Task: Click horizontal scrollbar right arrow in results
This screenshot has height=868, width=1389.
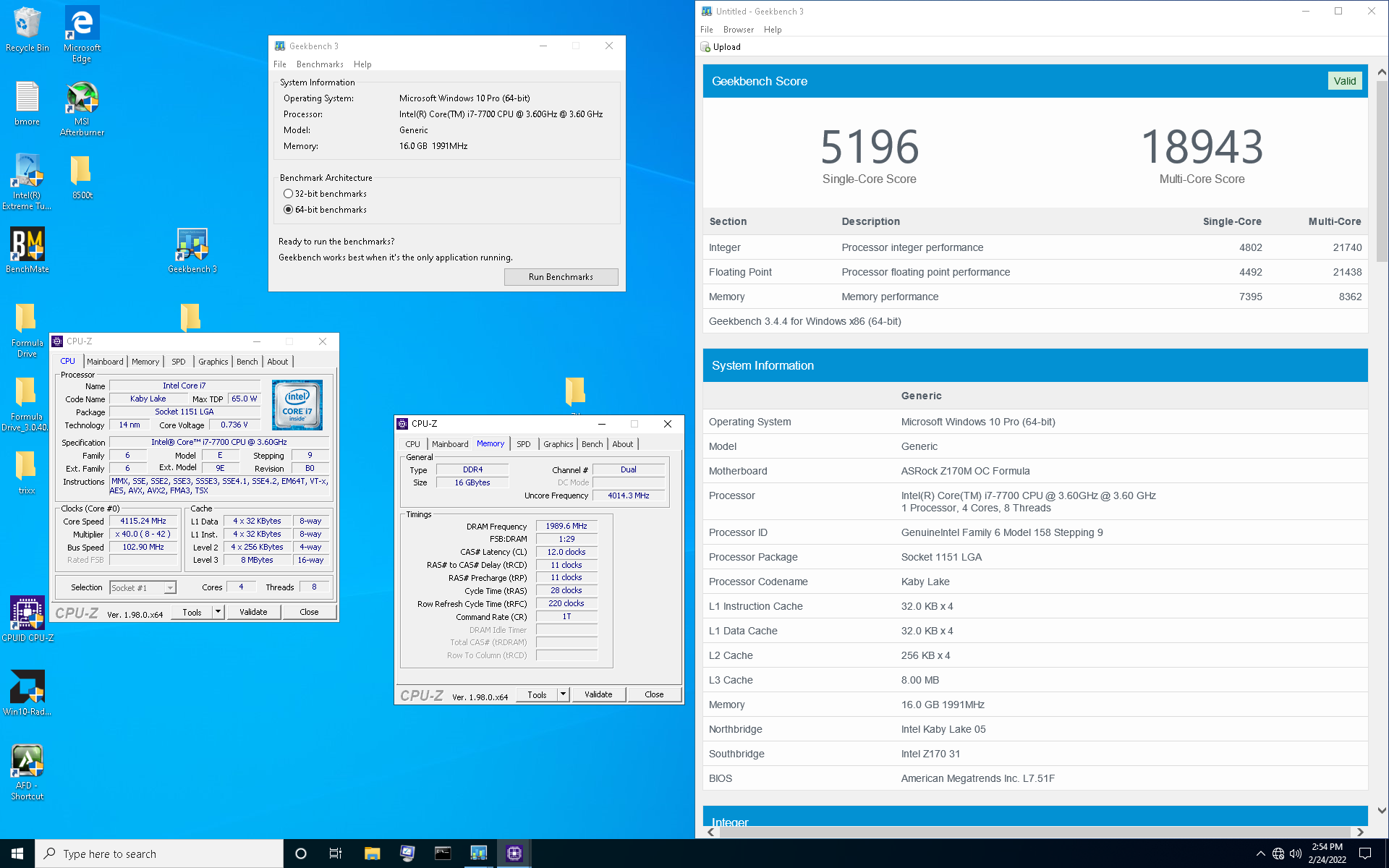Action: [1360, 832]
